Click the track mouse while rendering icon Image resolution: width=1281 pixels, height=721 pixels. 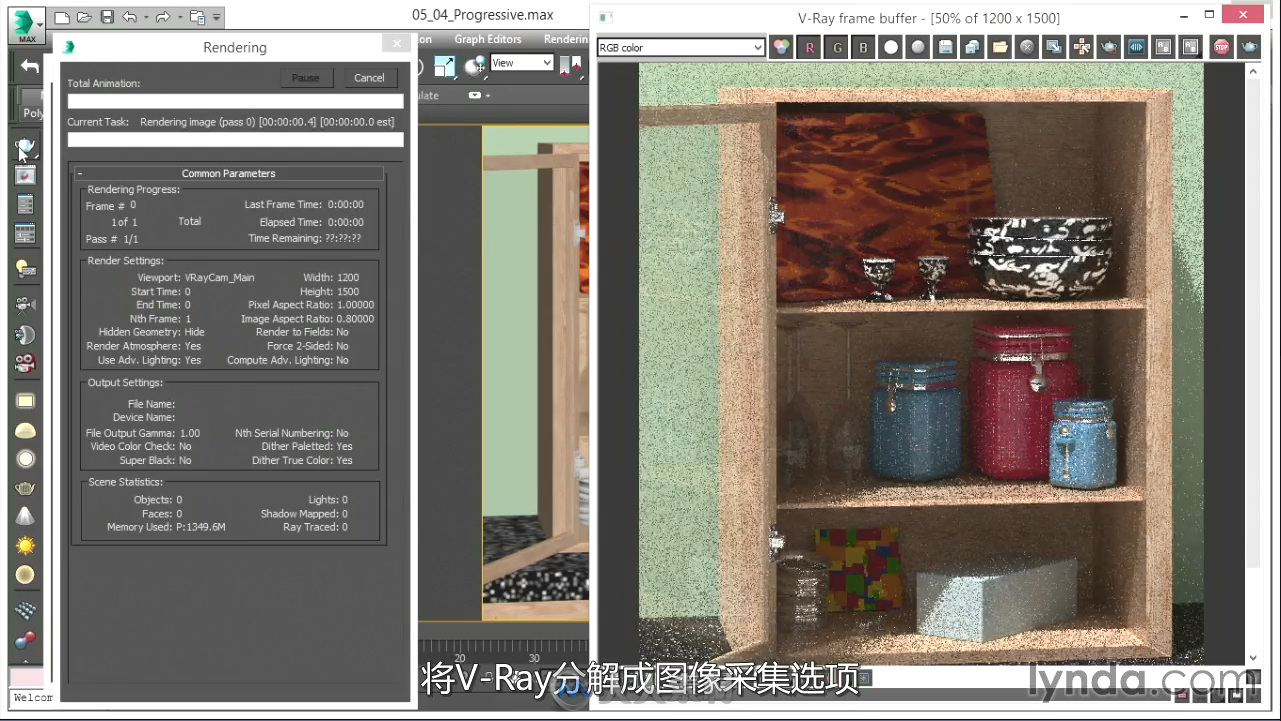[x=1081, y=47]
